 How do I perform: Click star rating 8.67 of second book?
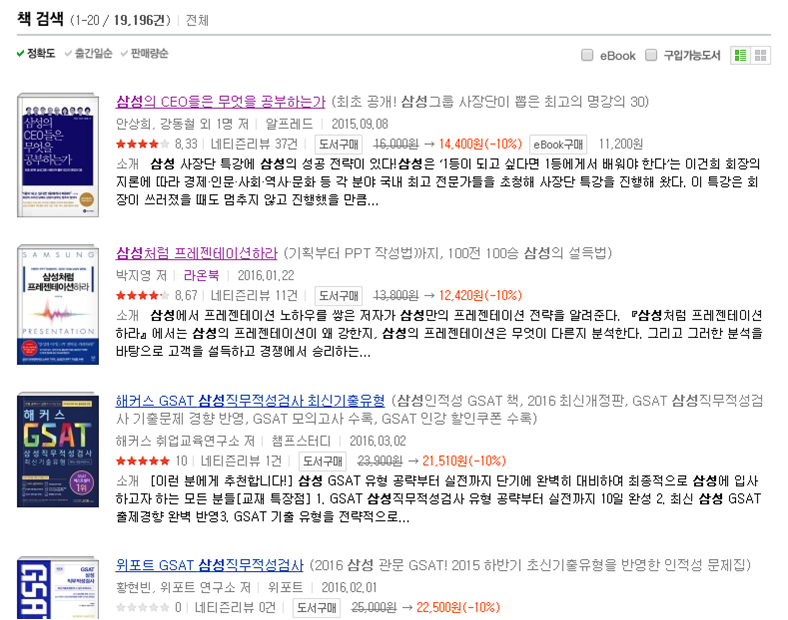(157, 295)
